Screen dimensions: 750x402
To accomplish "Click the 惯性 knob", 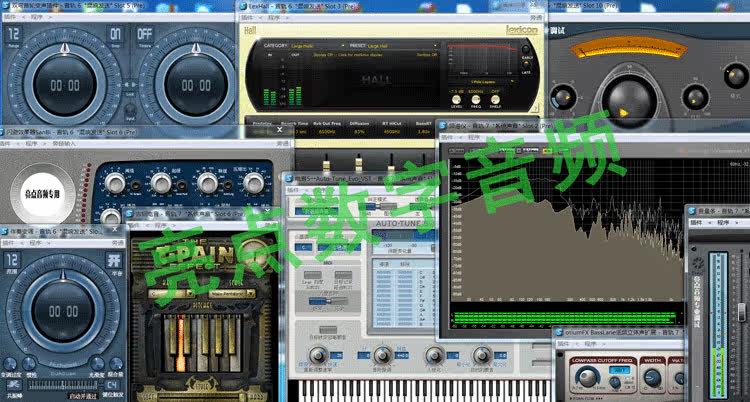I will (29, 363).
